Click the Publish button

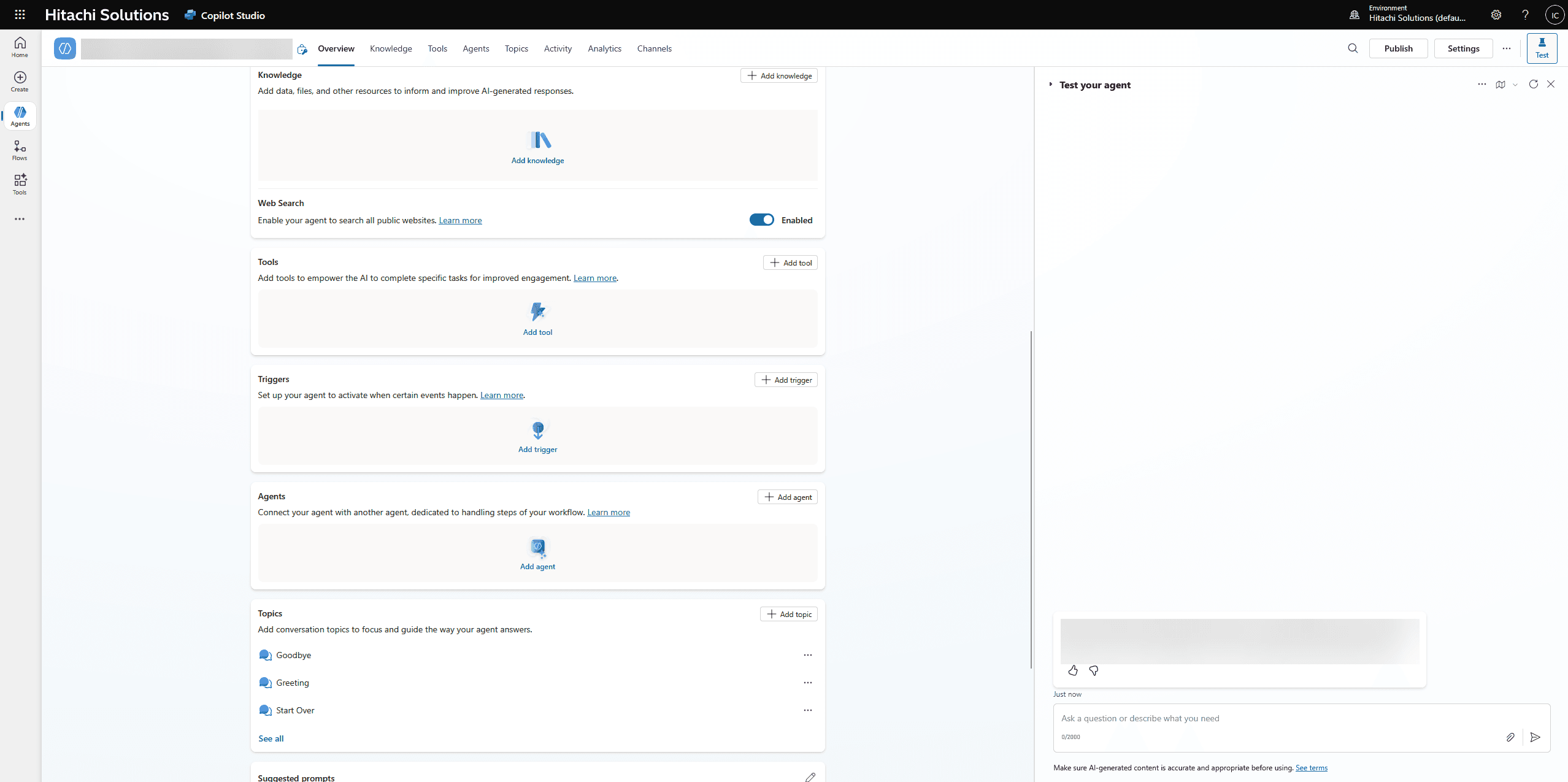(1398, 48)
